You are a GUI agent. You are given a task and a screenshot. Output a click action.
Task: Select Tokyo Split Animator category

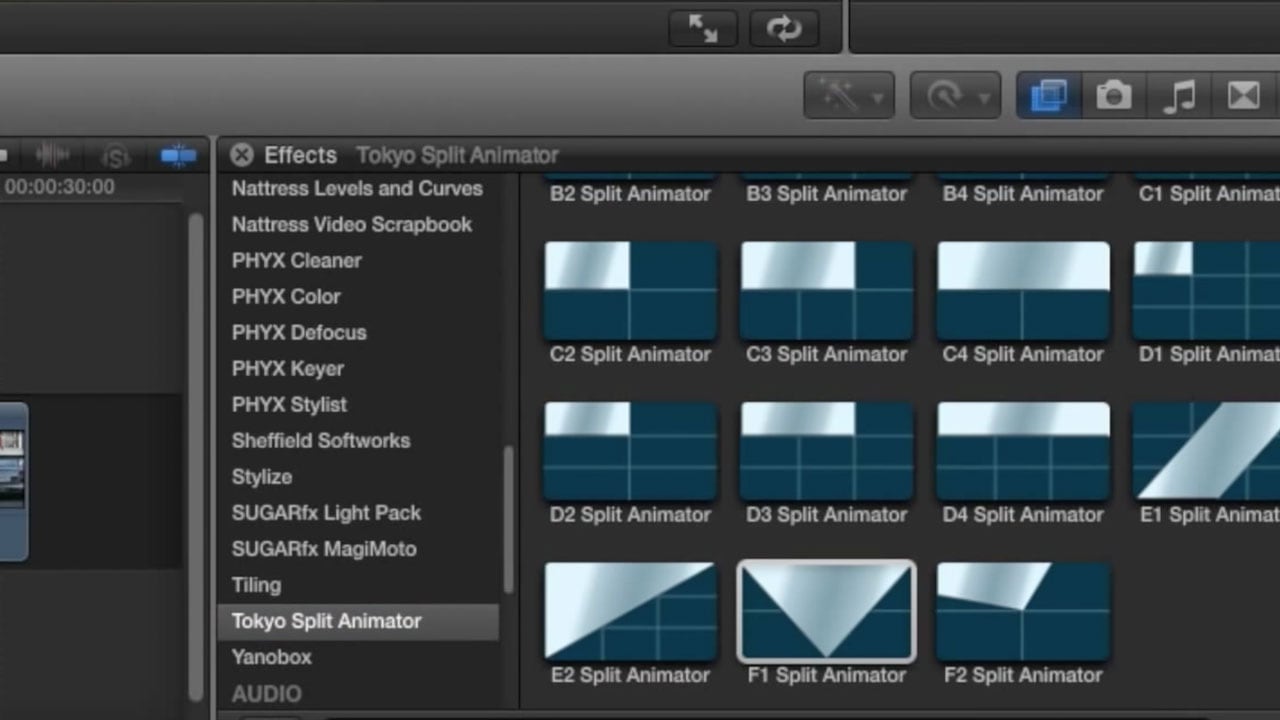click(x=357, y=621)
